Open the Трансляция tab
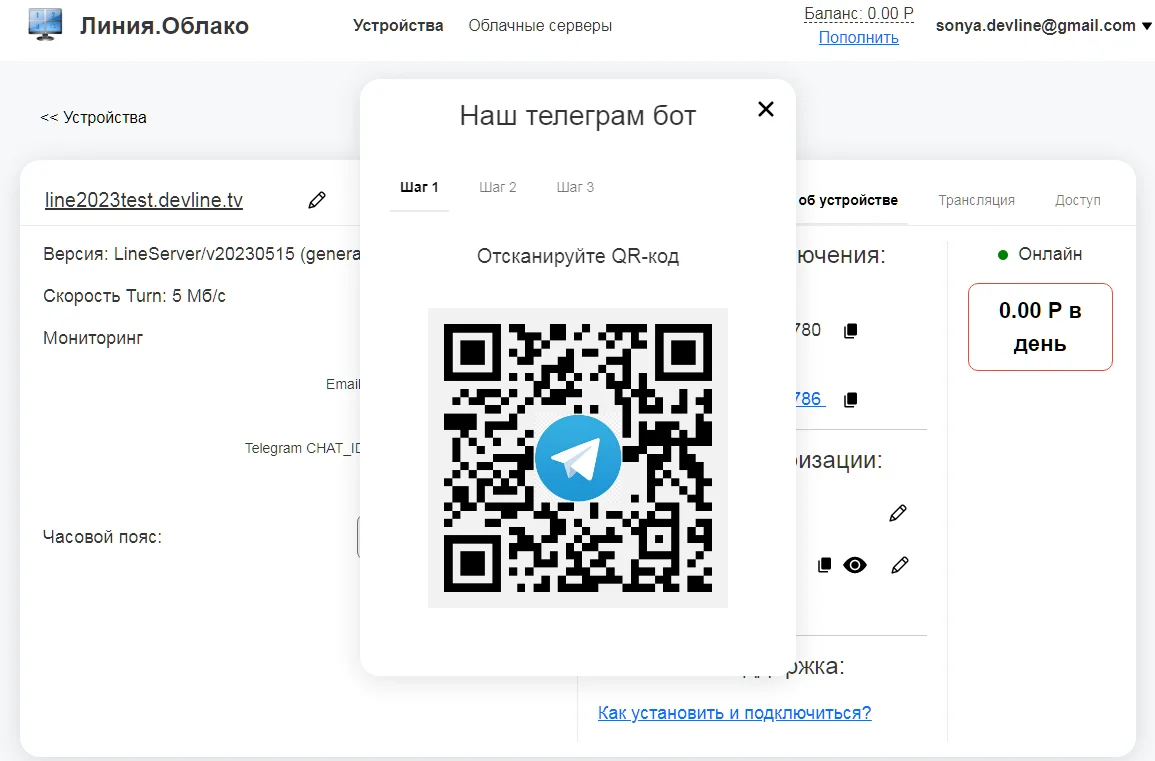Screen dimensions: 1155x761 coord(976,200)
